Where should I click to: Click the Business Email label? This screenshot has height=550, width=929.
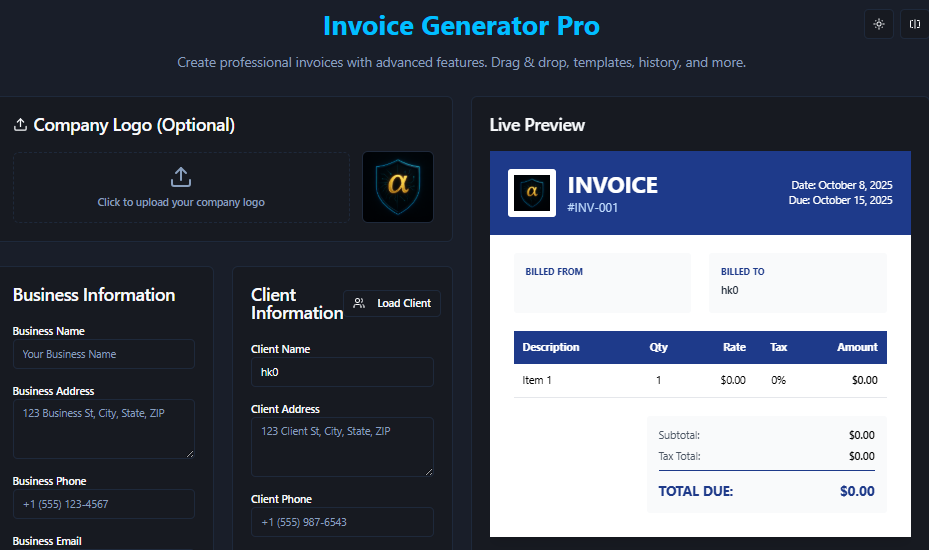point(47,541)
